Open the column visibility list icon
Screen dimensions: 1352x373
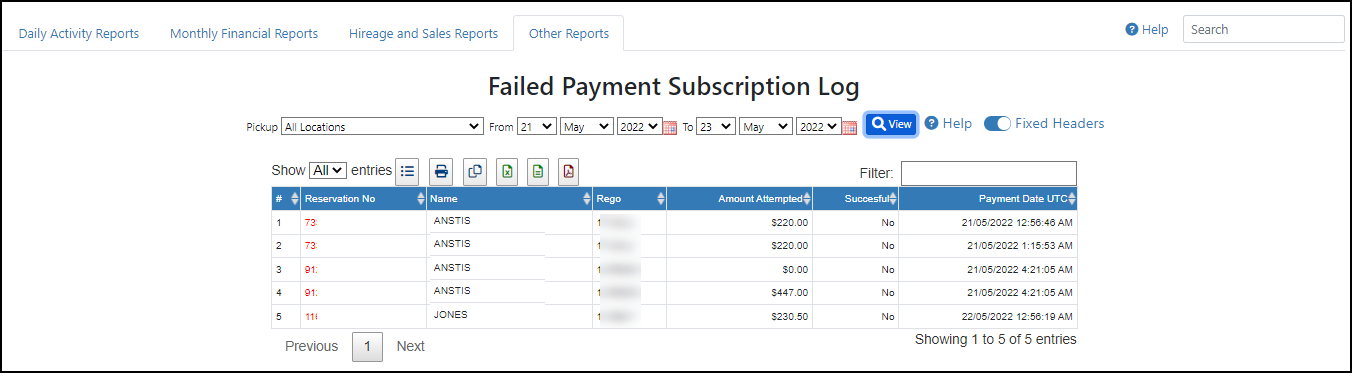(407, 171)
